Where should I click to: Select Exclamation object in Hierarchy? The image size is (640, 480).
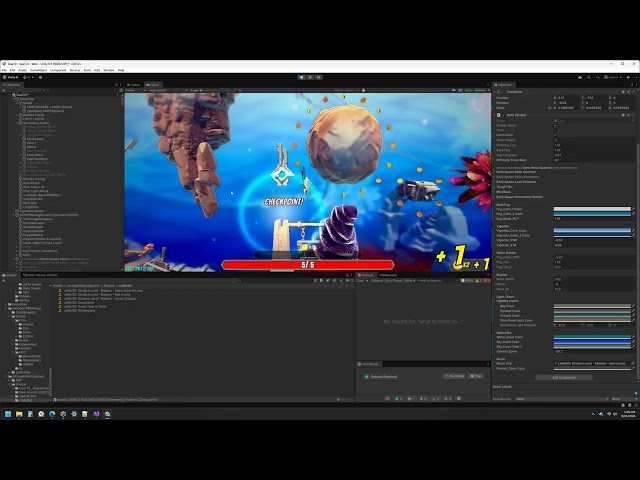pyautogui.click(x=36, y=139)
